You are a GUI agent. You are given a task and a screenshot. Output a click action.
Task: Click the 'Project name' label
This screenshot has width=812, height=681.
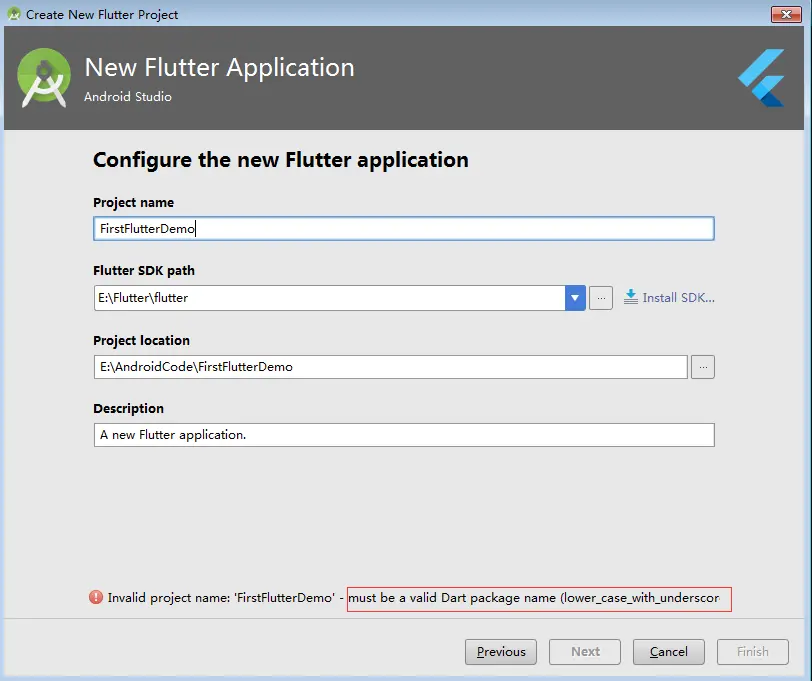tap(134, 202)
